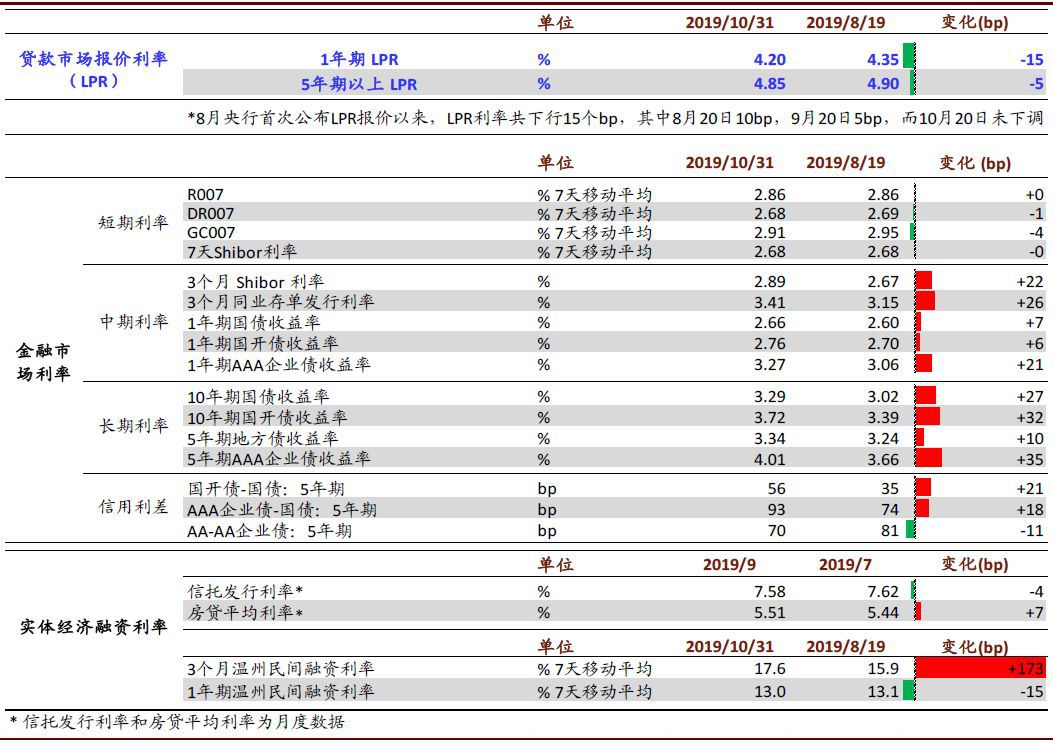This screenshot has width=1053, height=743.
Task: Click the 2.91 value for GC007
Action: [770, 232]
